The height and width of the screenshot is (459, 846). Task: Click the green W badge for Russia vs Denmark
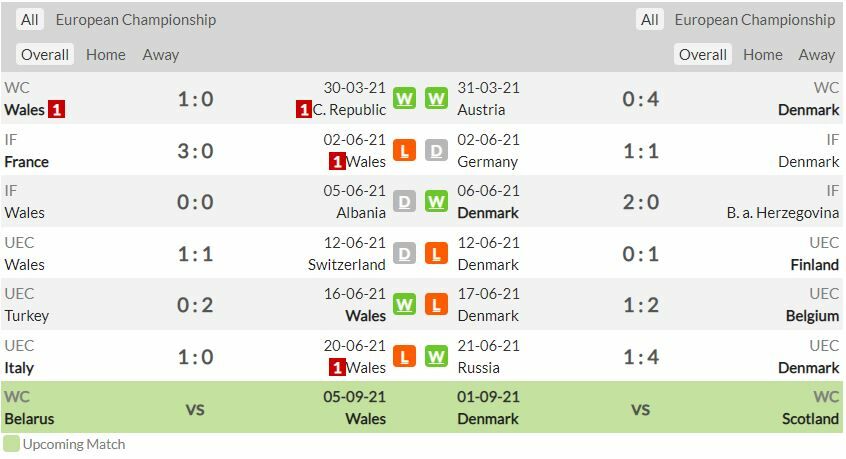click(436, 357)
